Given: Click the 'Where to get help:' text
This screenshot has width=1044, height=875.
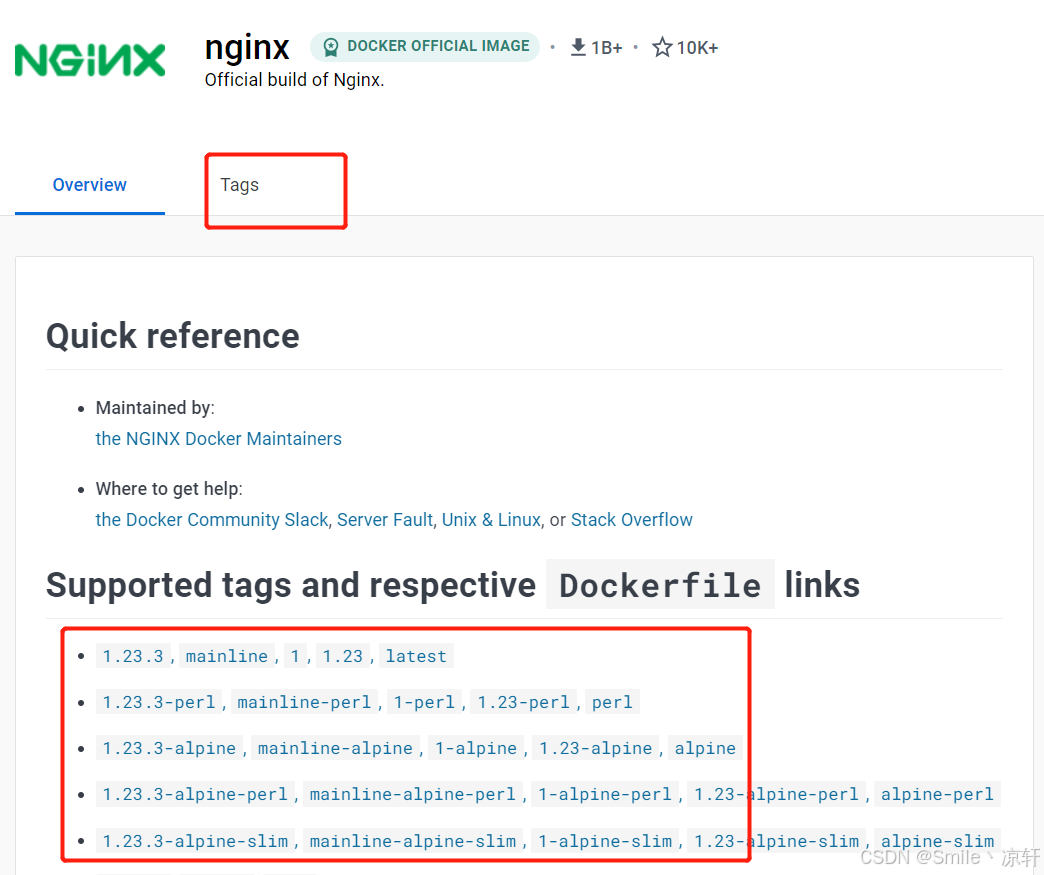Looking at the screenshot, I should [169, 489].
